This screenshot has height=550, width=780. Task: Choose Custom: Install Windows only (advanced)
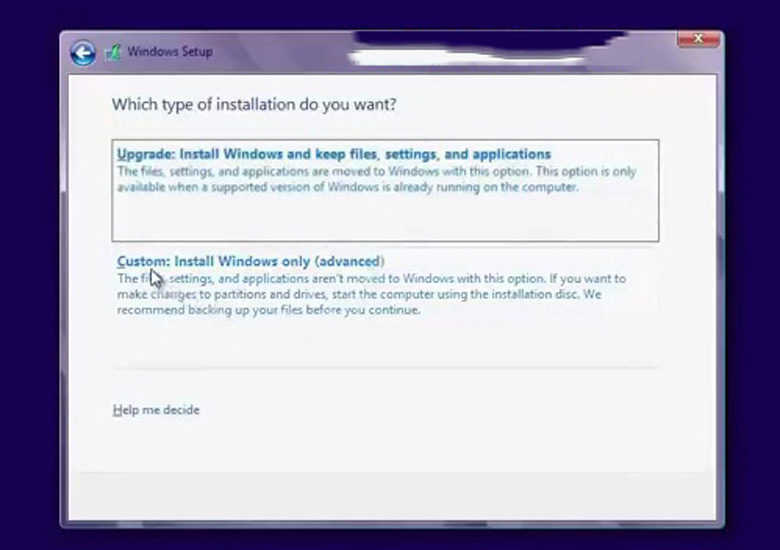250,261
